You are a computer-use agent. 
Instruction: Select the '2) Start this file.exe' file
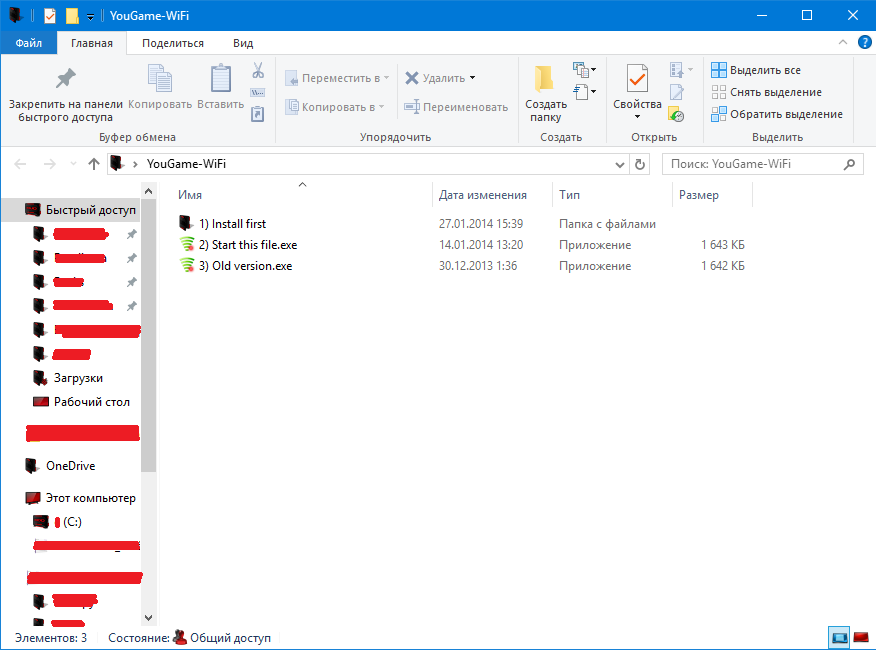(x=254, y=245)
